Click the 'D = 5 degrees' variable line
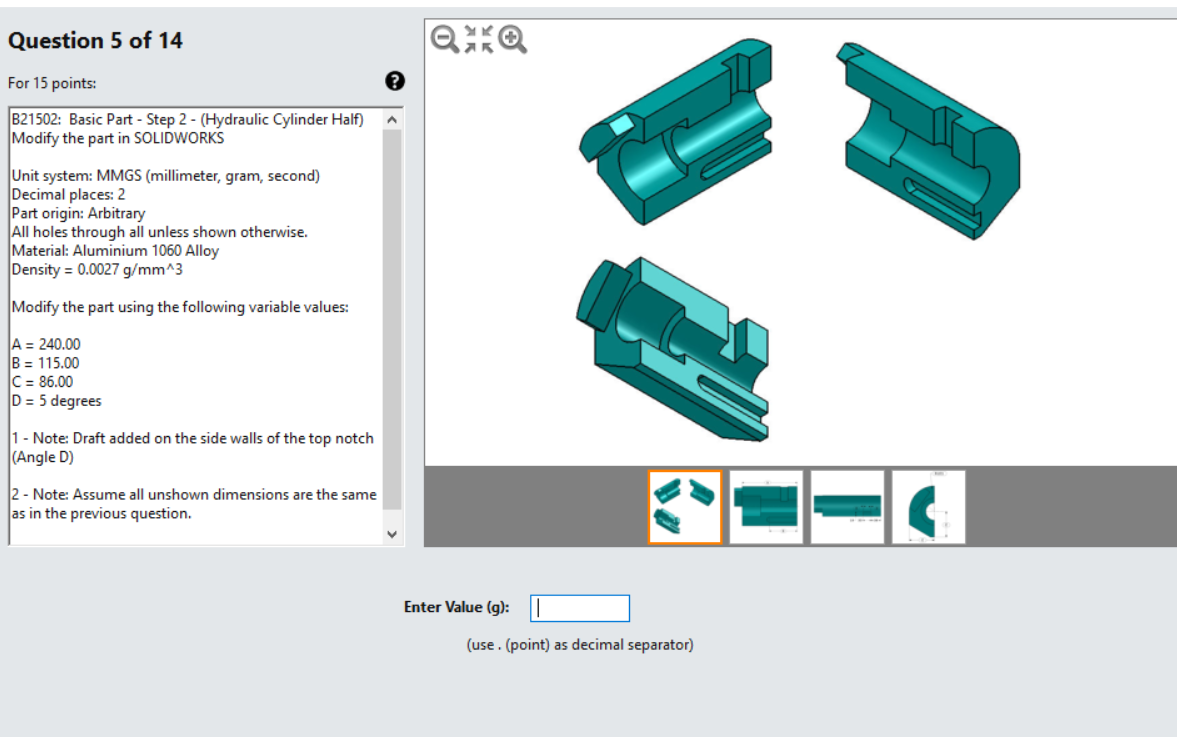1177x737 pixels. pyautogui.click(x=56, y=401)
